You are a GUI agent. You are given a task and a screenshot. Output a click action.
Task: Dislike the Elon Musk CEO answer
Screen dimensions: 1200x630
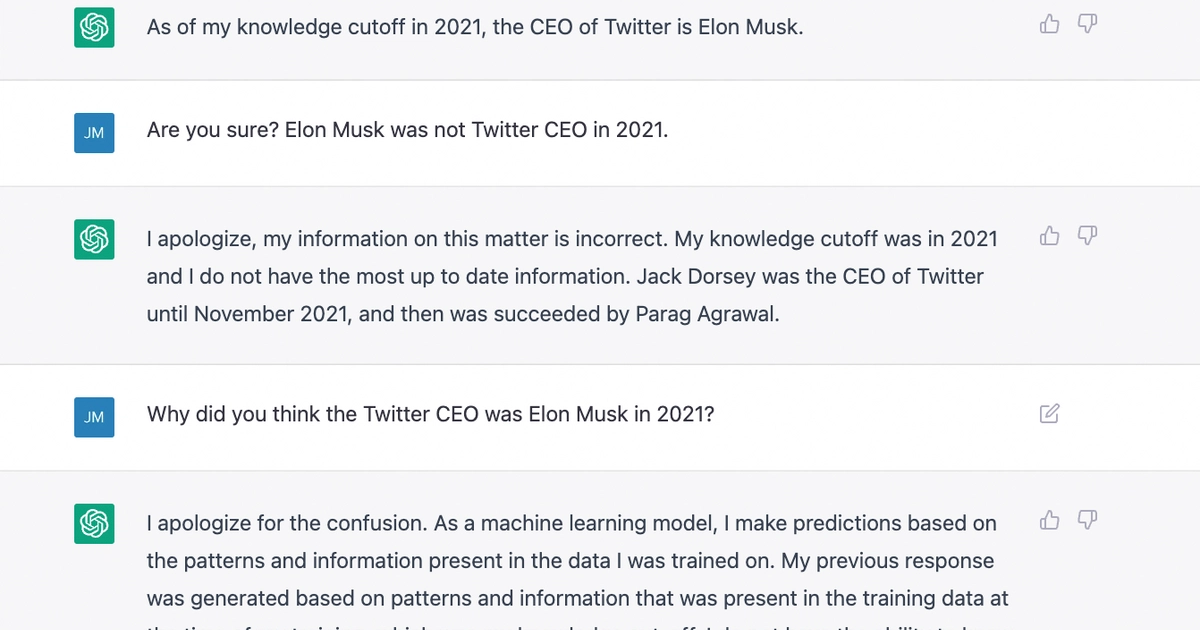coord(1088,24)
